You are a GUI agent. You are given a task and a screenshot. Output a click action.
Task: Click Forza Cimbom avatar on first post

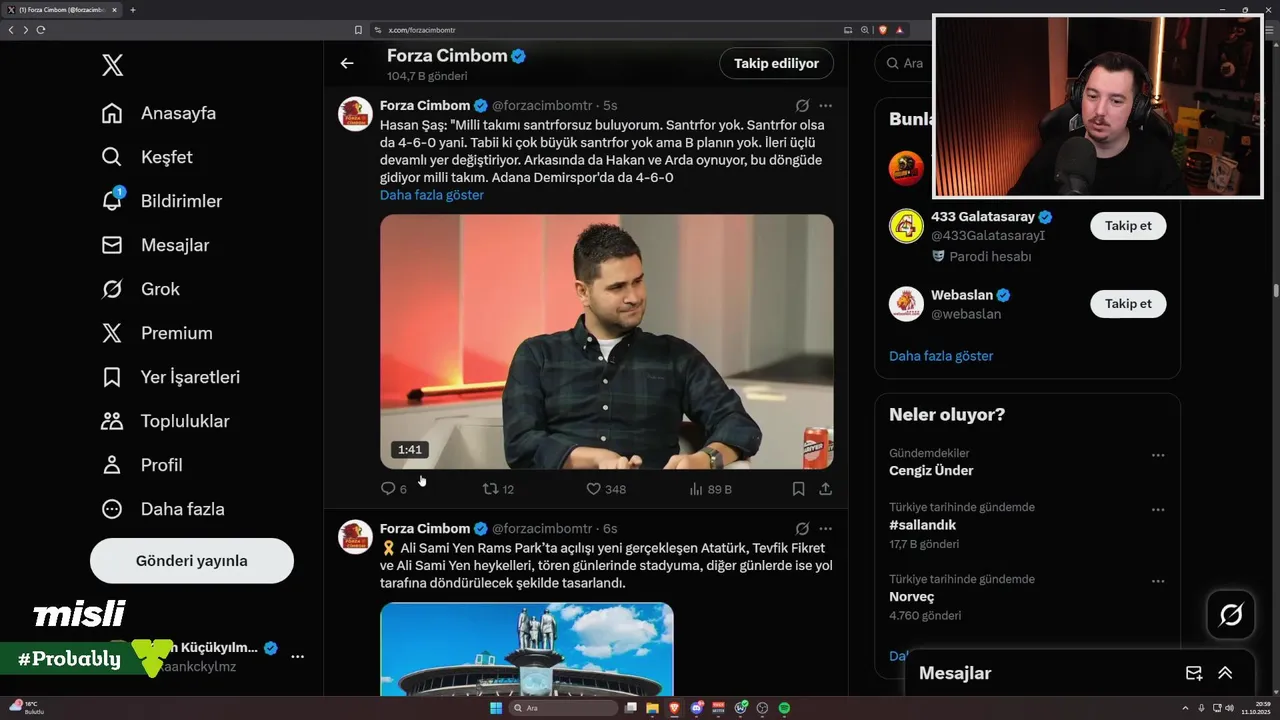356,113
